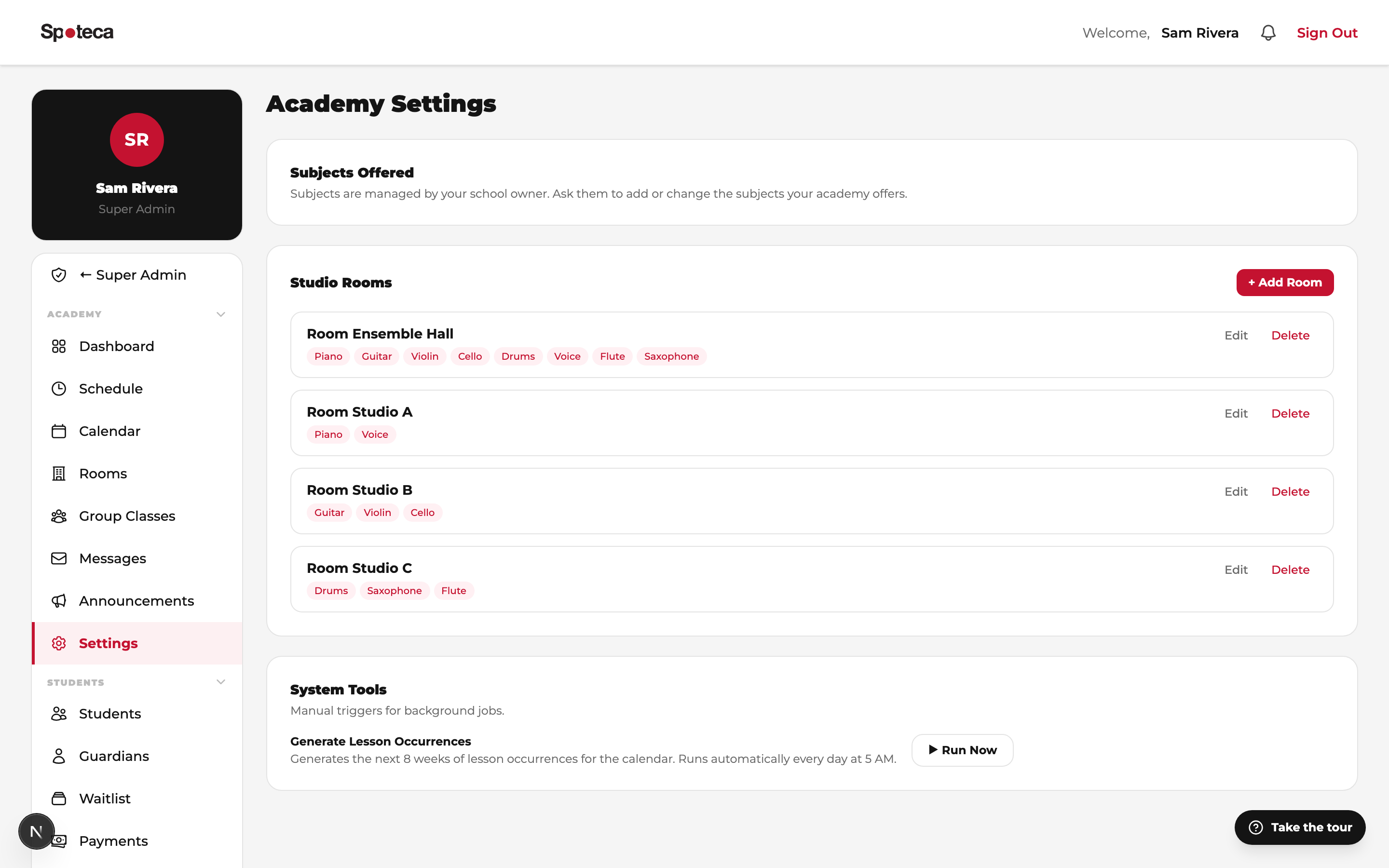This screenshot has height=868, width=1389.
Task: Click the Guardians person icon
Action: (x=58, y=756)
